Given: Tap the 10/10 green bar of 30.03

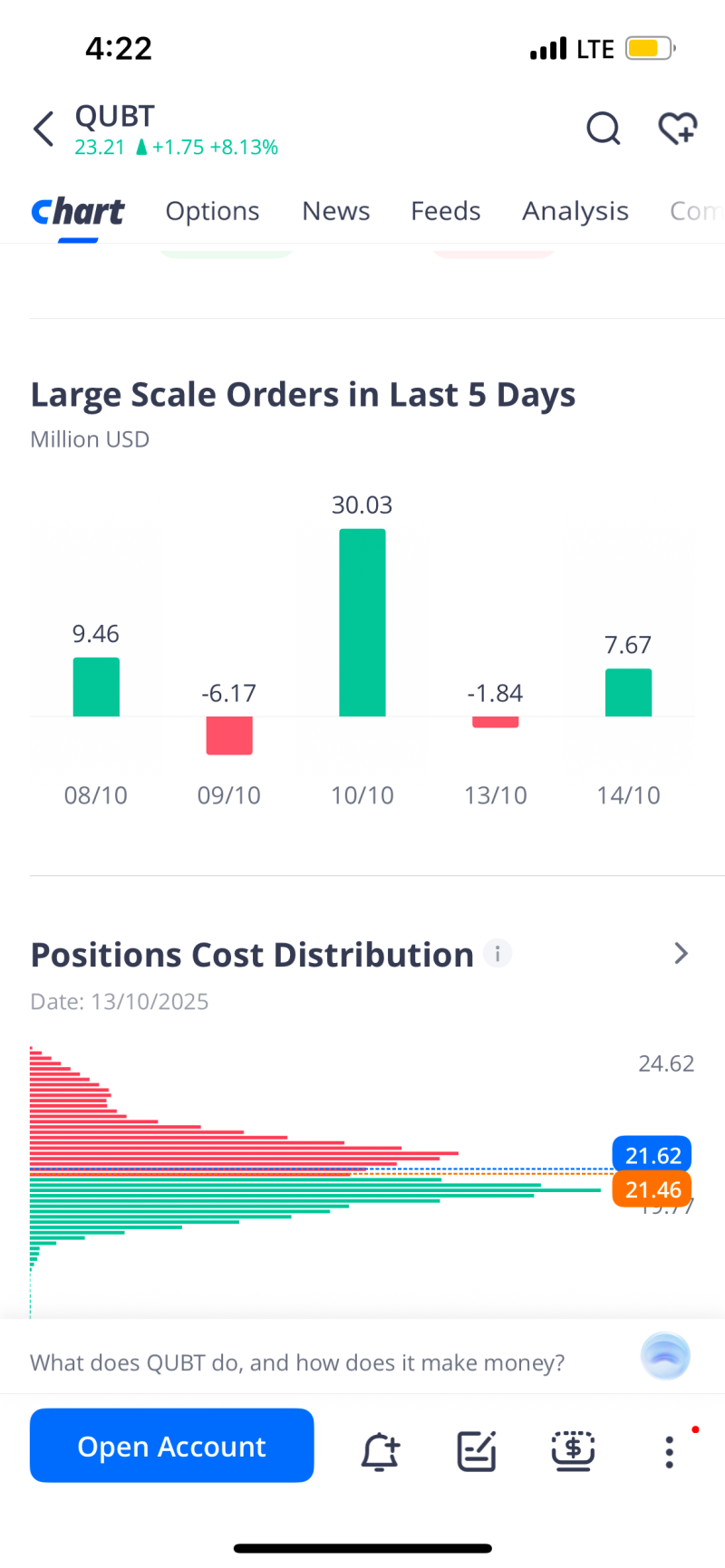Looking at the screenshot, I should point(362,622).
